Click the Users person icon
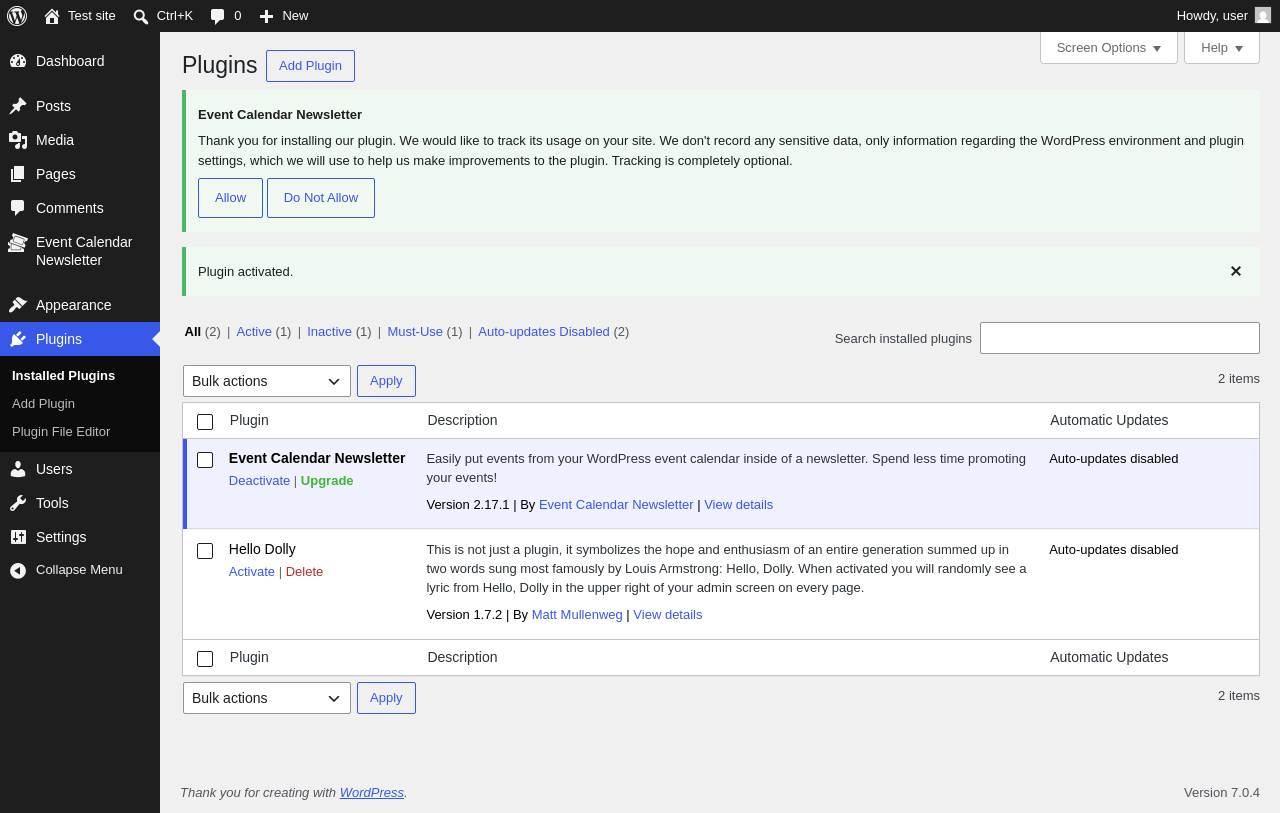 coord(18,469)
